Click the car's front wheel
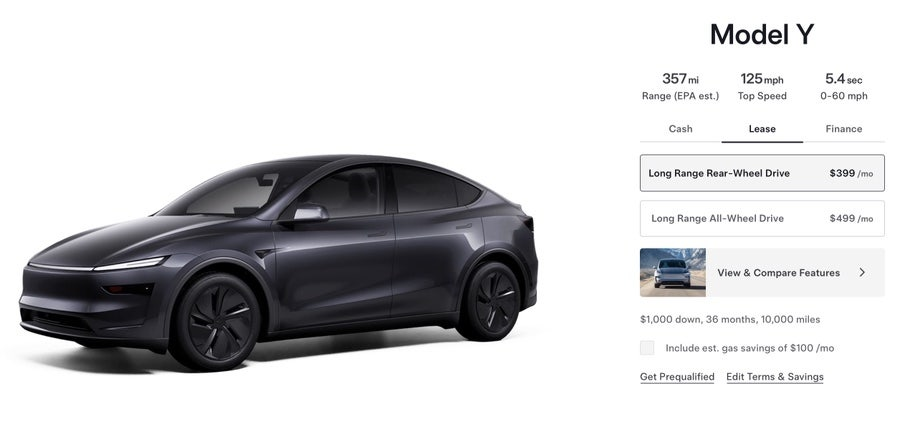 (x=216, y=321)
